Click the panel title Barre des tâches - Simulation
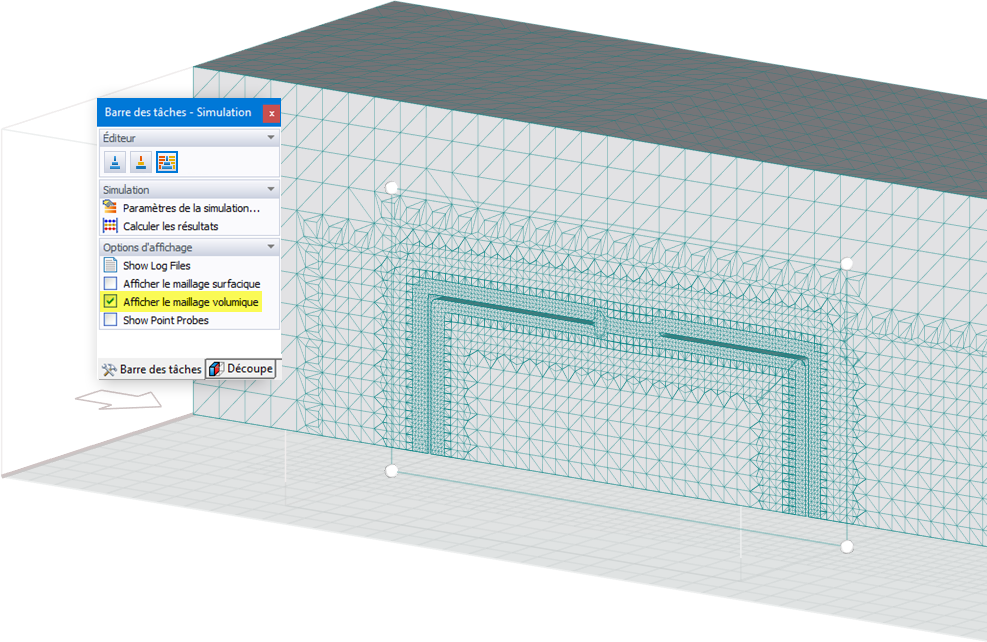 pyautogui.click(x=178, y=112)
